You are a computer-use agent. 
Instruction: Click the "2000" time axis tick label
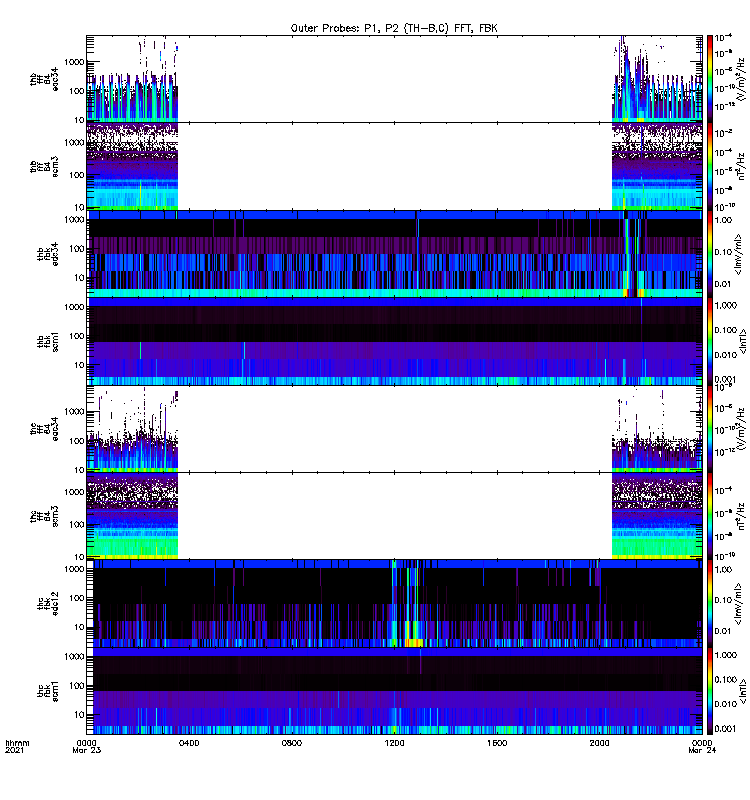click(x=599, y=743)
